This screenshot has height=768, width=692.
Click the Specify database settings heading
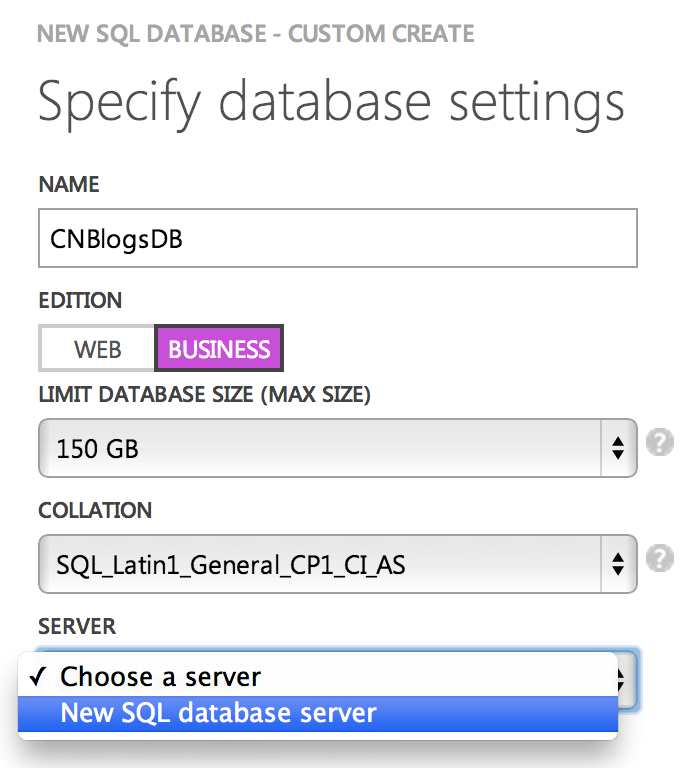coord(331,102)
